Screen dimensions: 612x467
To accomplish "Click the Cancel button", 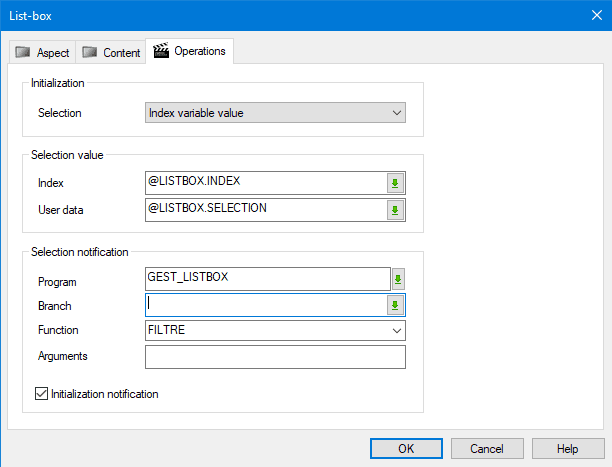I will pos(487,449).
